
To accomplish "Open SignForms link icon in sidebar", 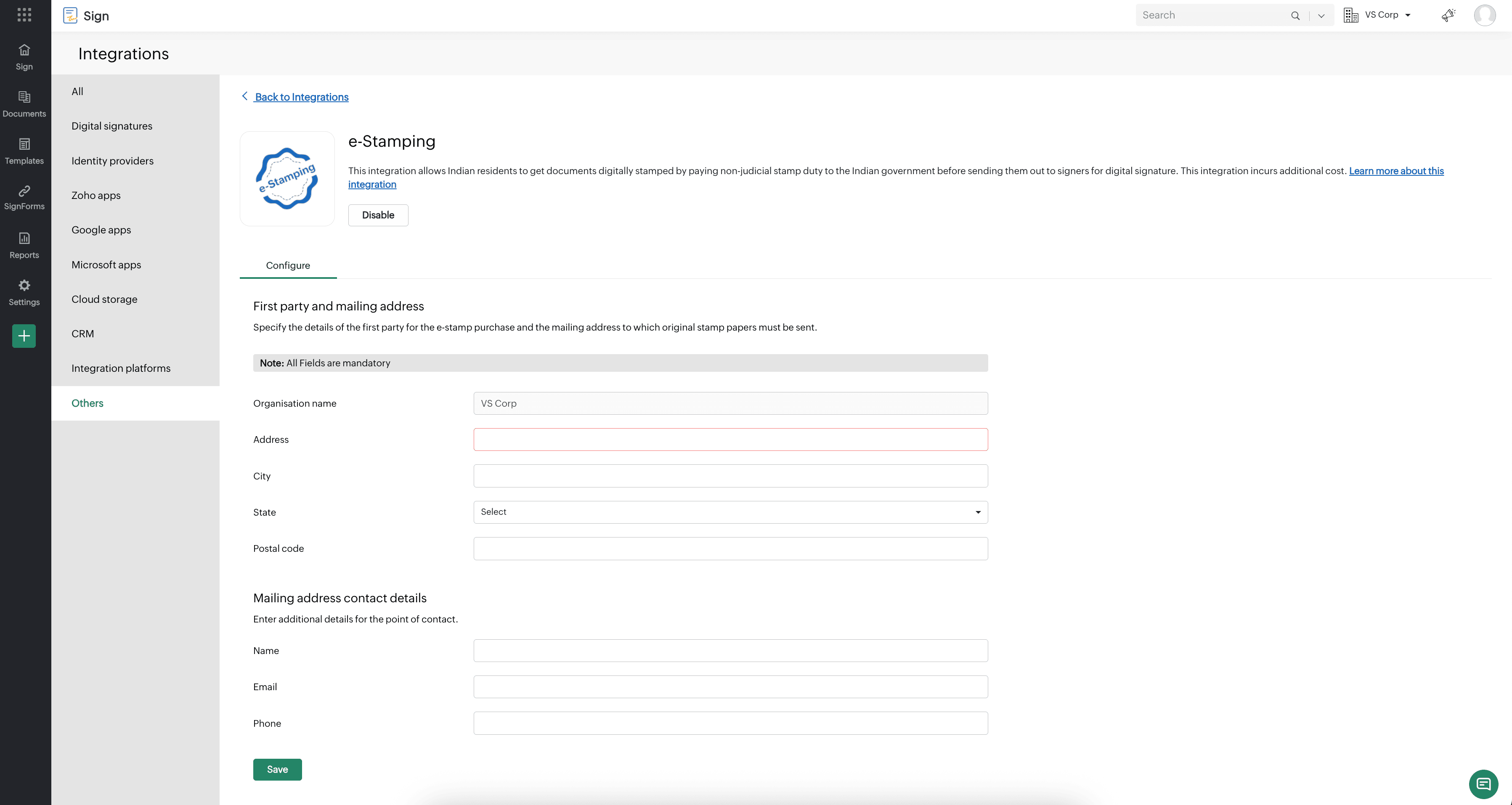I will (24, 197).
